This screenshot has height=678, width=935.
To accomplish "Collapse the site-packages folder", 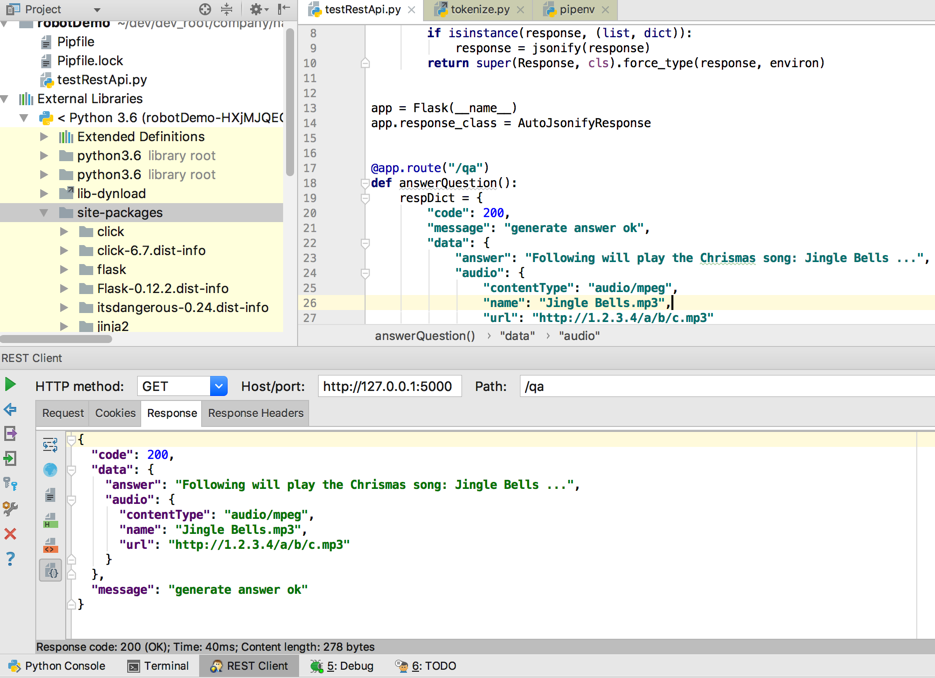I will click(x=43, y=213).
